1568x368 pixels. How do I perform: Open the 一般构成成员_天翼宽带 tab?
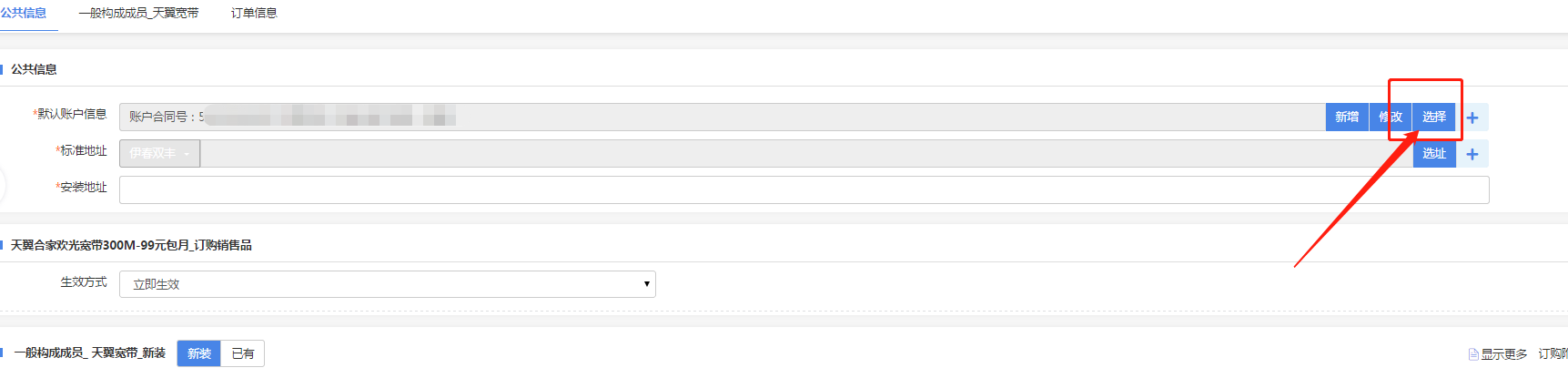tap(138, 13)
